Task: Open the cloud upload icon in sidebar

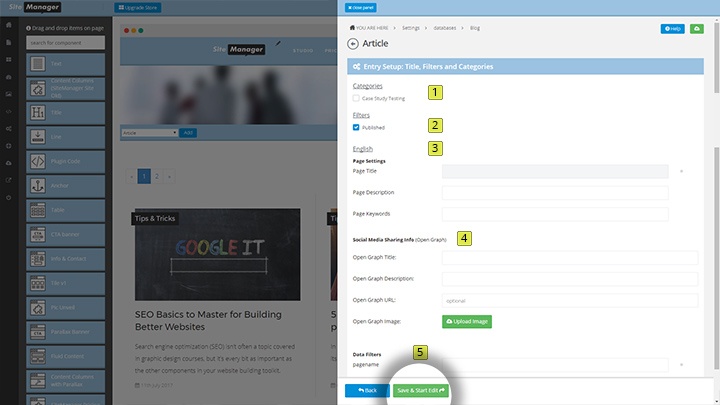Action: point(9,163)
